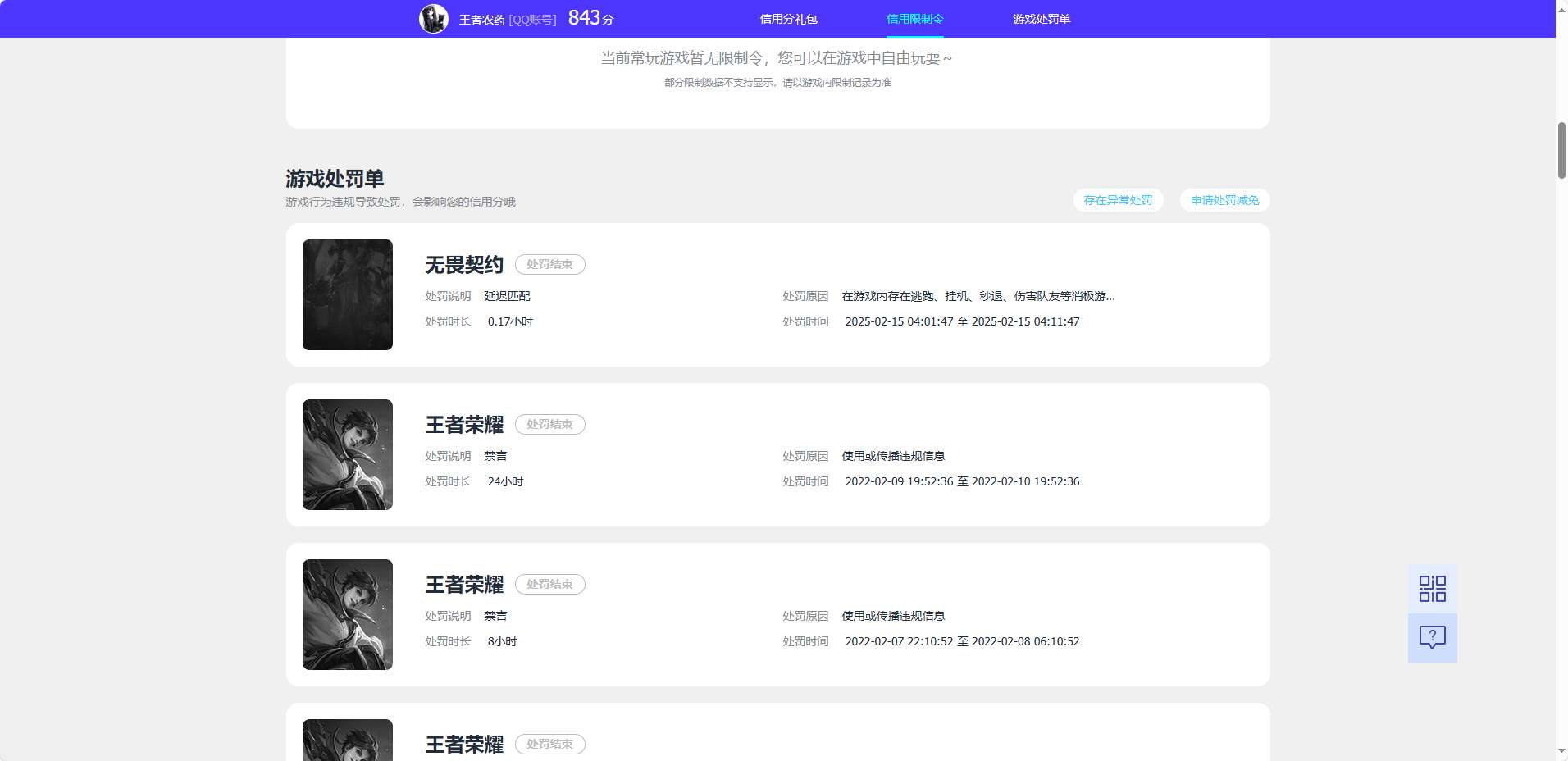This screenshot has height=761, width=1568.
Task: Open 信用分礼包 tab
Action: (x=788, y=19)
